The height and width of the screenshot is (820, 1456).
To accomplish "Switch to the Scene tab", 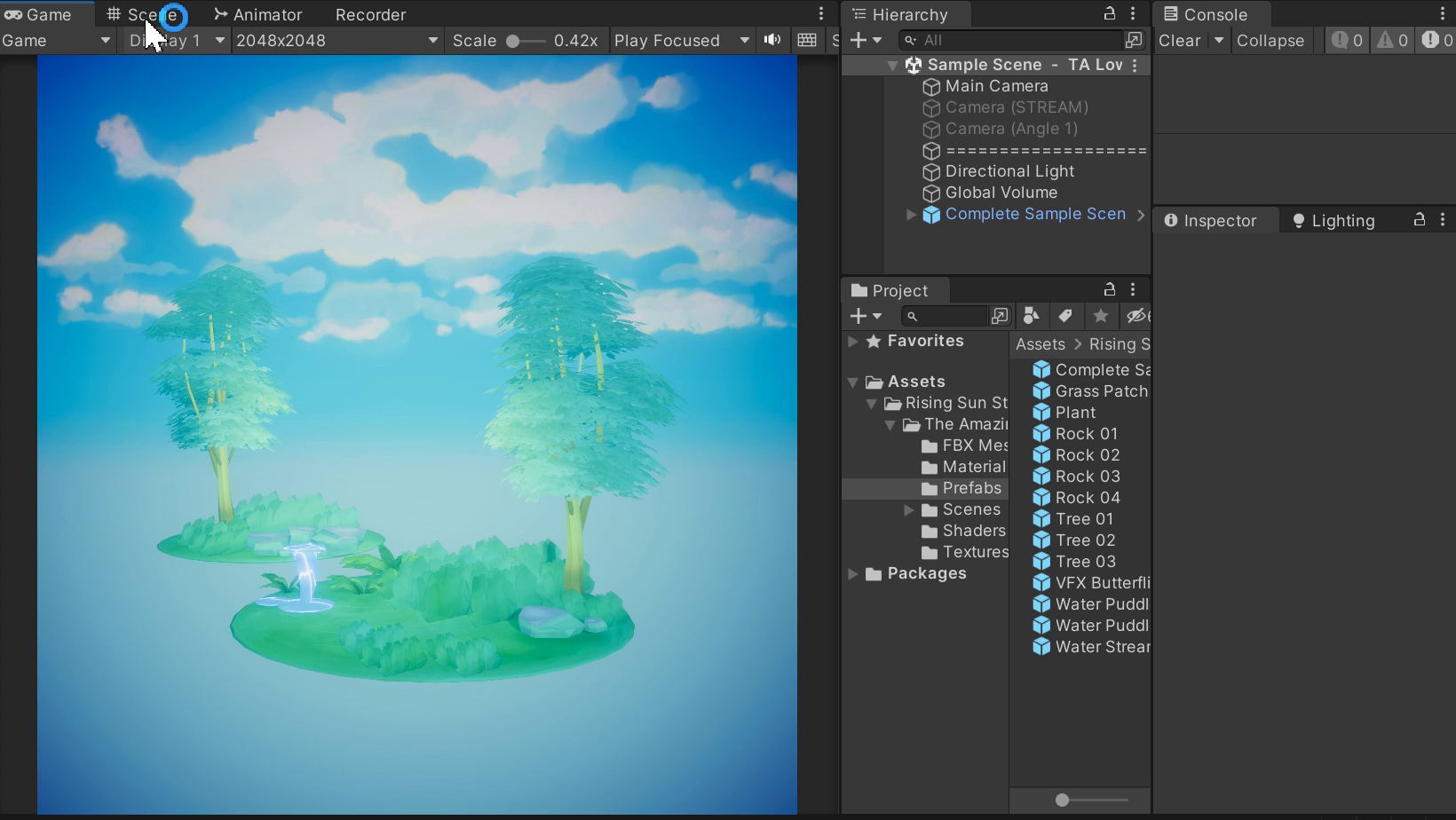I will click(143, 14).
